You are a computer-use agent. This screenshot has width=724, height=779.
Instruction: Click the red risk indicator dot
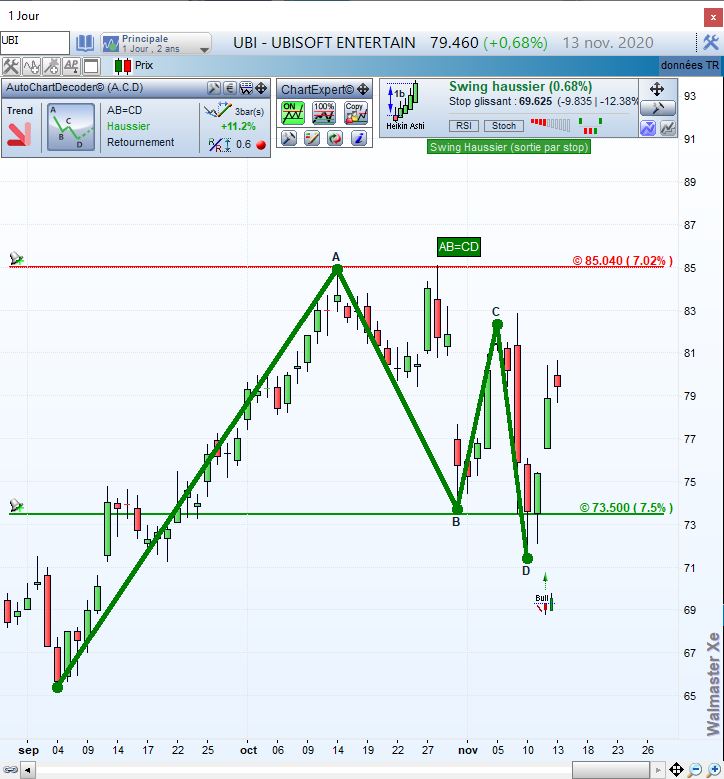(261, 145)
